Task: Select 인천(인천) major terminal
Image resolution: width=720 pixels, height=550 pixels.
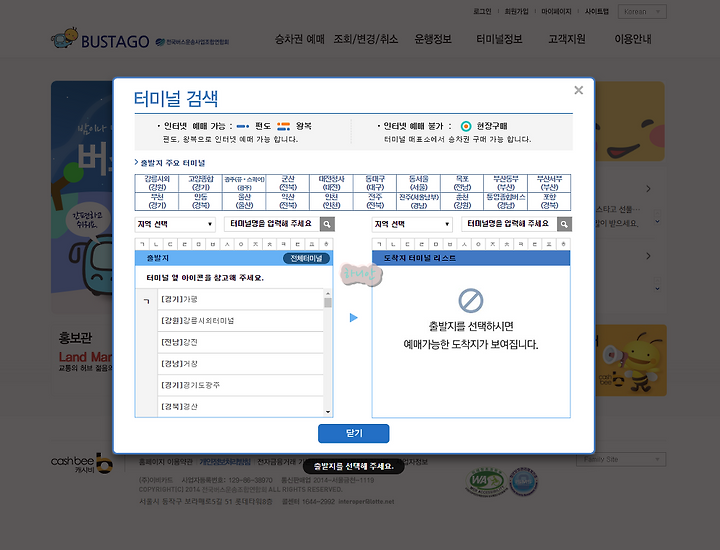Action: (x=331, y=201)
